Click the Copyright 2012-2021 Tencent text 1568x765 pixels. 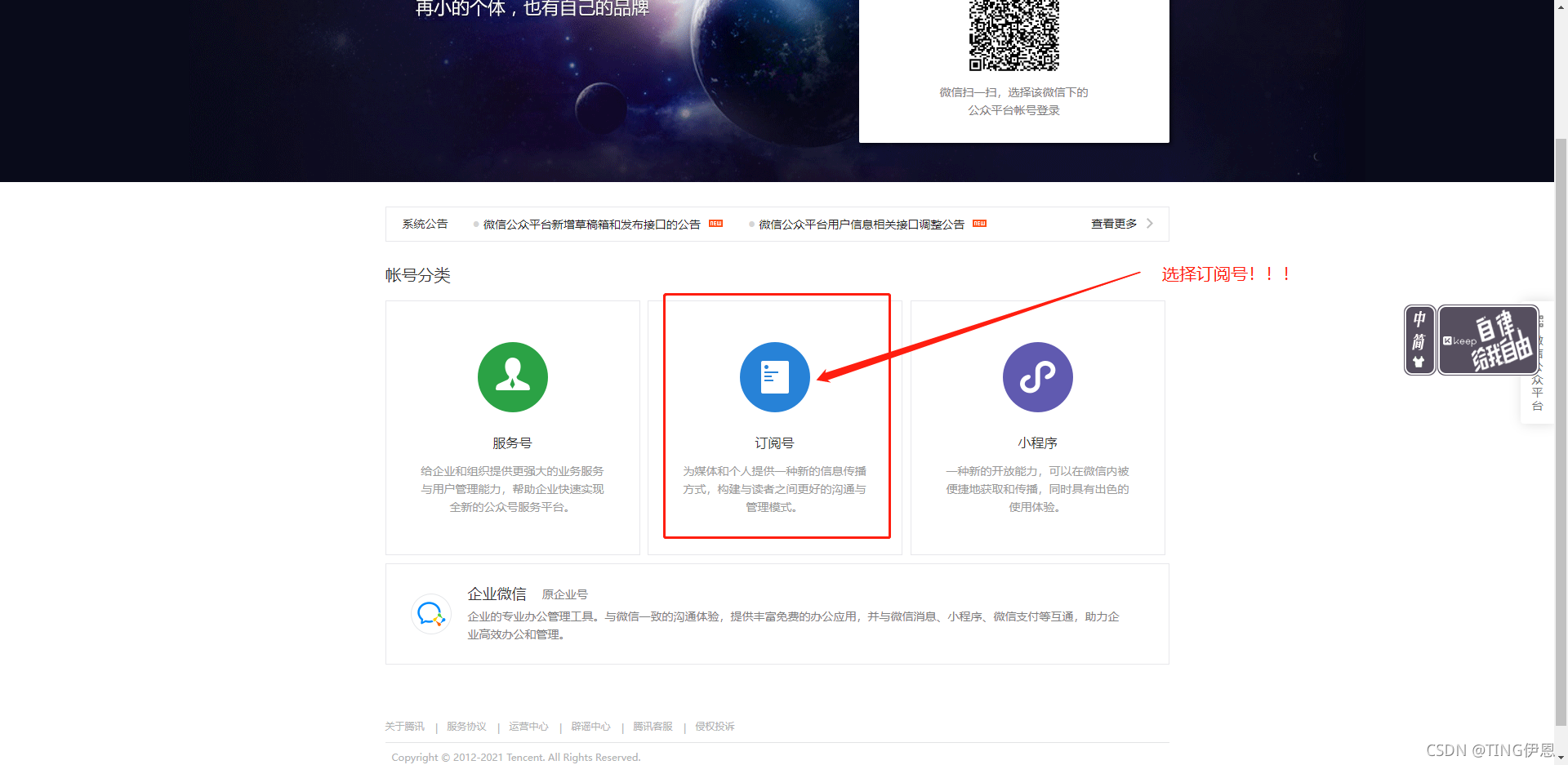(x=516, y=758)
